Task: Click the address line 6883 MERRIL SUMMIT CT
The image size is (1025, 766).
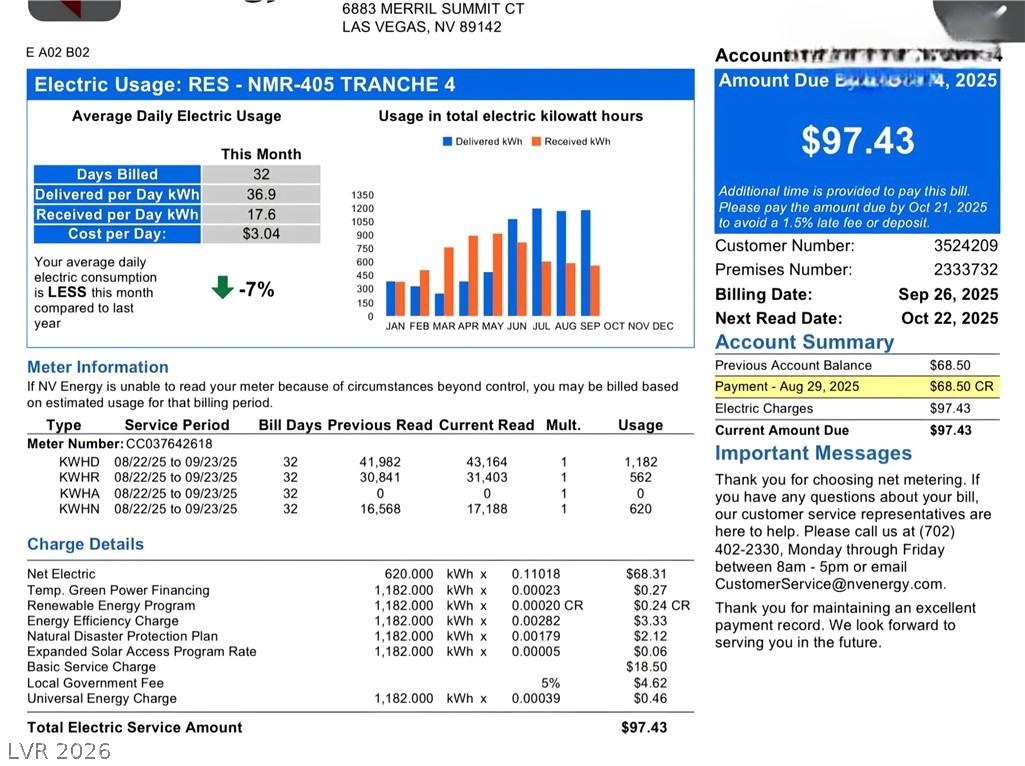Action: (433, 9)
